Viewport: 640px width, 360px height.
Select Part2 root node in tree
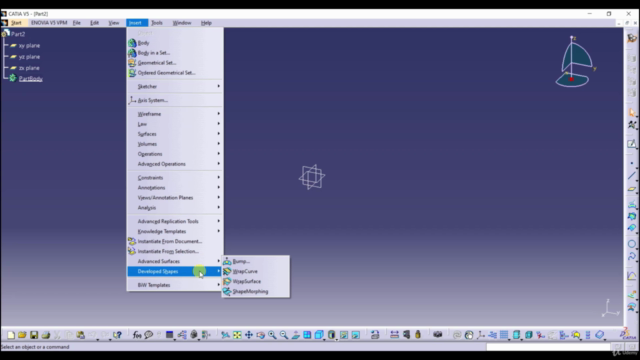(x=18, y=34)
